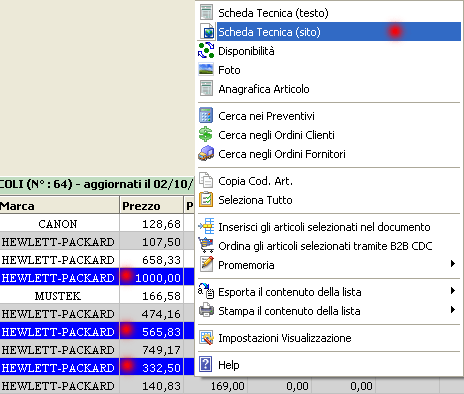This screenshot has width=464, height=394.
Task: Open Foto from the context menu
Action: pos(329,70)
